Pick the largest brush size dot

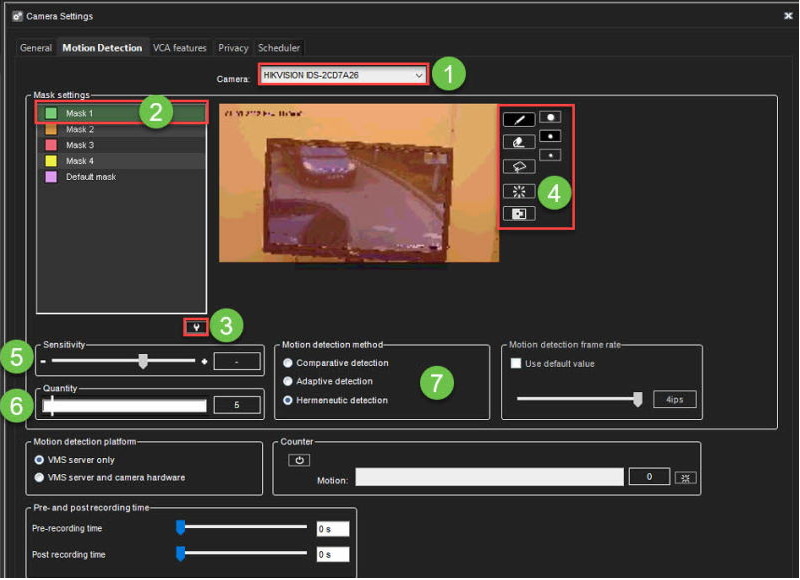pos(550,117)
